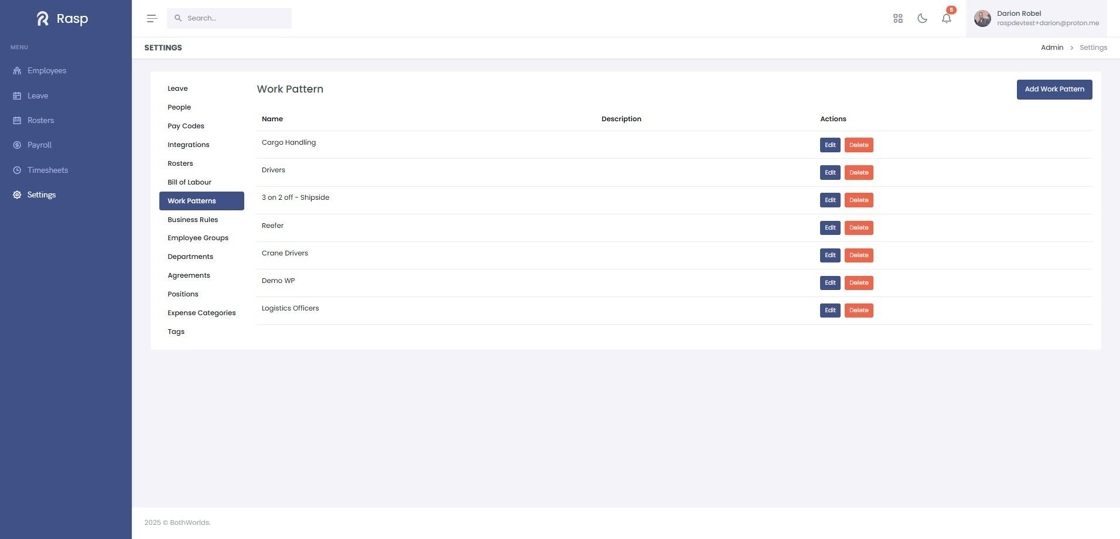Click the search magnifier icon
Viewport: 1120px width, 539px height.
(178, 18)
